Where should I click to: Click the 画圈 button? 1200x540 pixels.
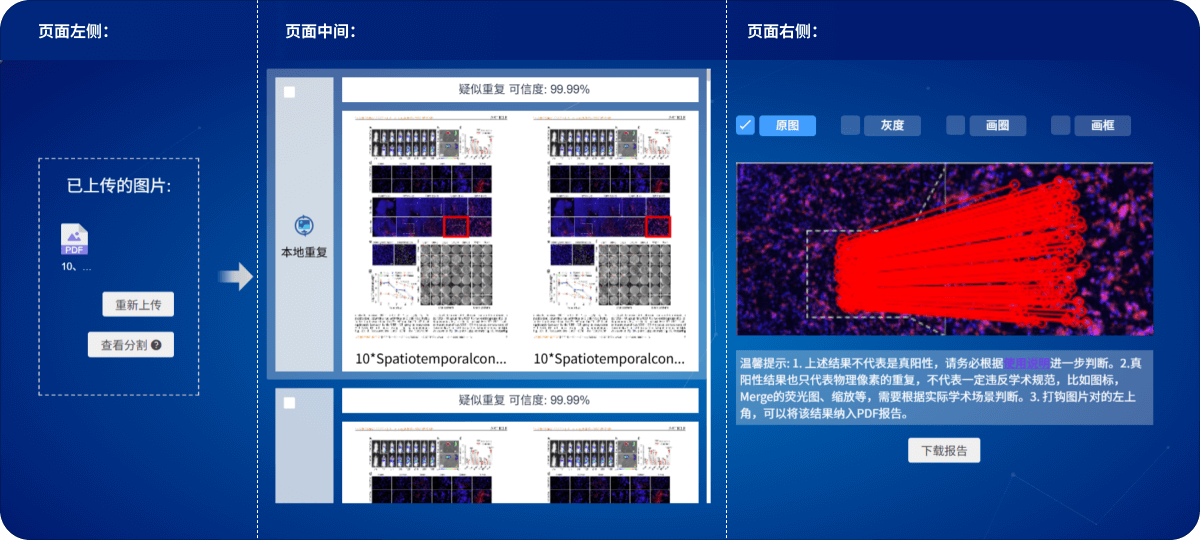tap(997, 125)
